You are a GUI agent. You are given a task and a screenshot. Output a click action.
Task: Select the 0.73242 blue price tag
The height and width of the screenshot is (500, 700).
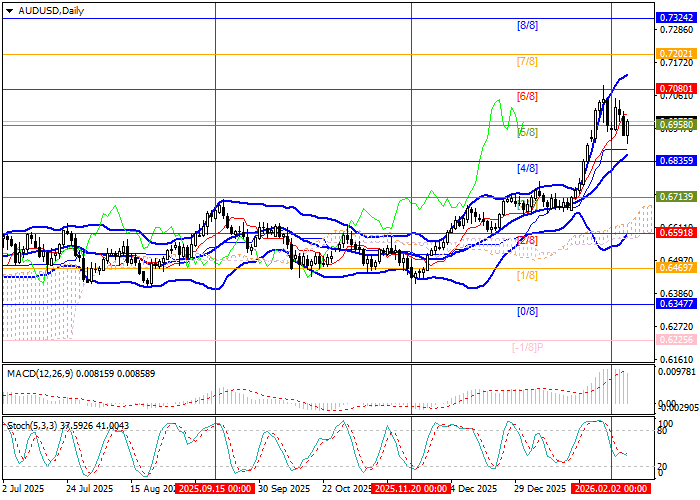(x=677, y=18)
